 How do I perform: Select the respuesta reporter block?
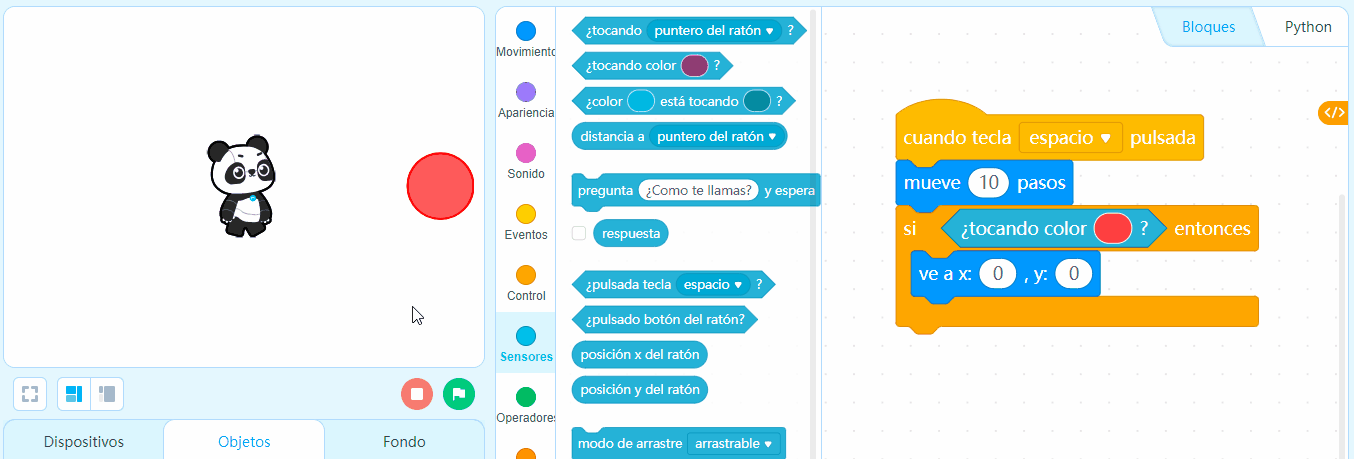coord(631,233)
